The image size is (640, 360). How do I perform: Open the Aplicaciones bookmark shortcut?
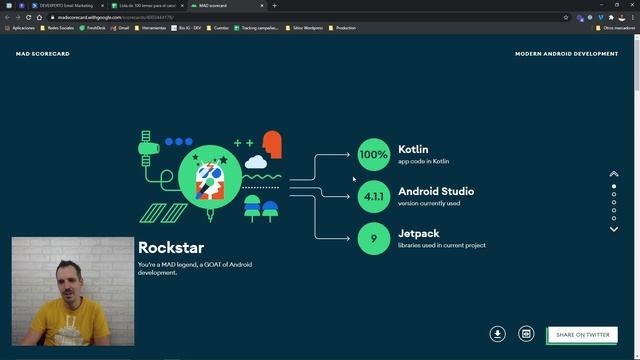tap(20, 28)
